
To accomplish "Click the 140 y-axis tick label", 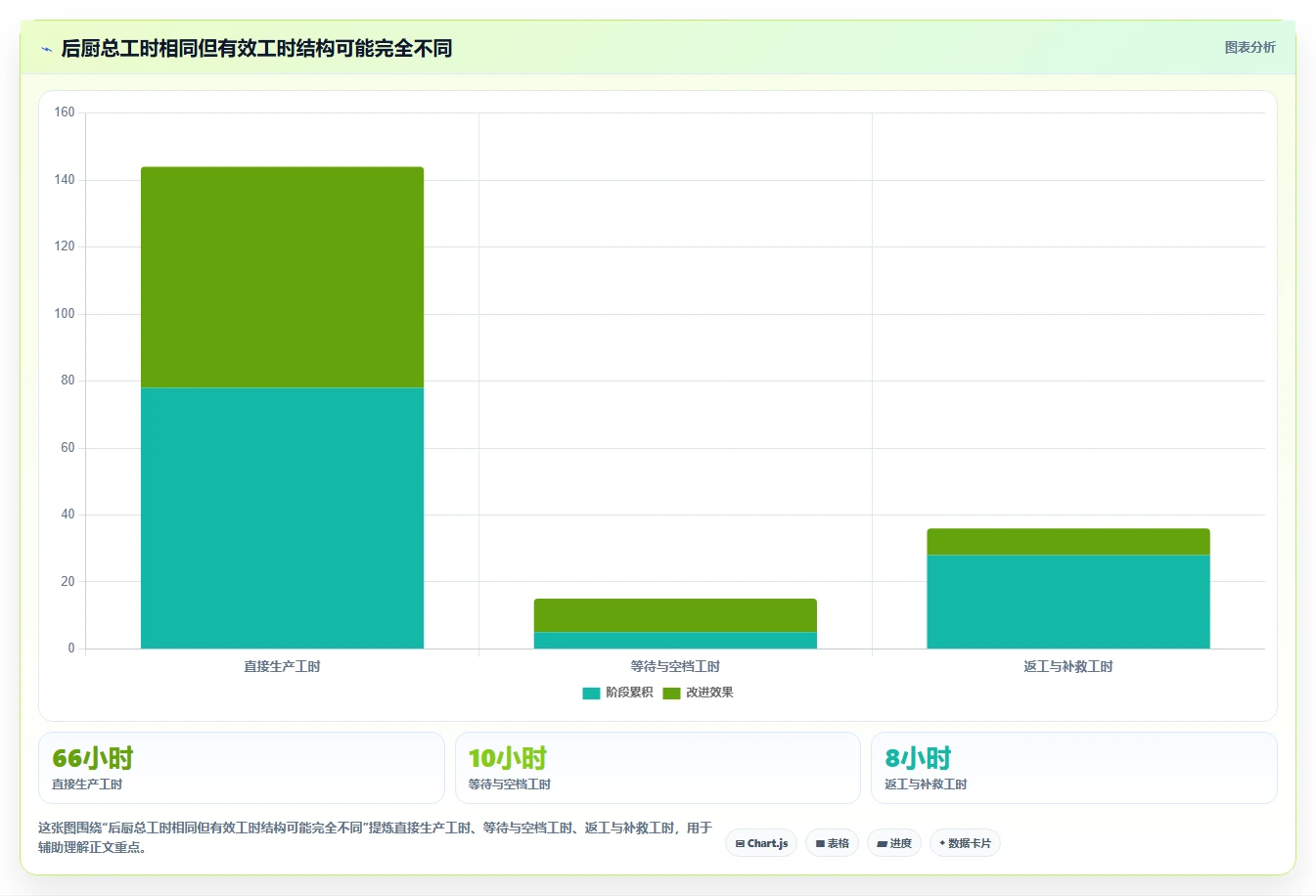I will tap(65, 180).
